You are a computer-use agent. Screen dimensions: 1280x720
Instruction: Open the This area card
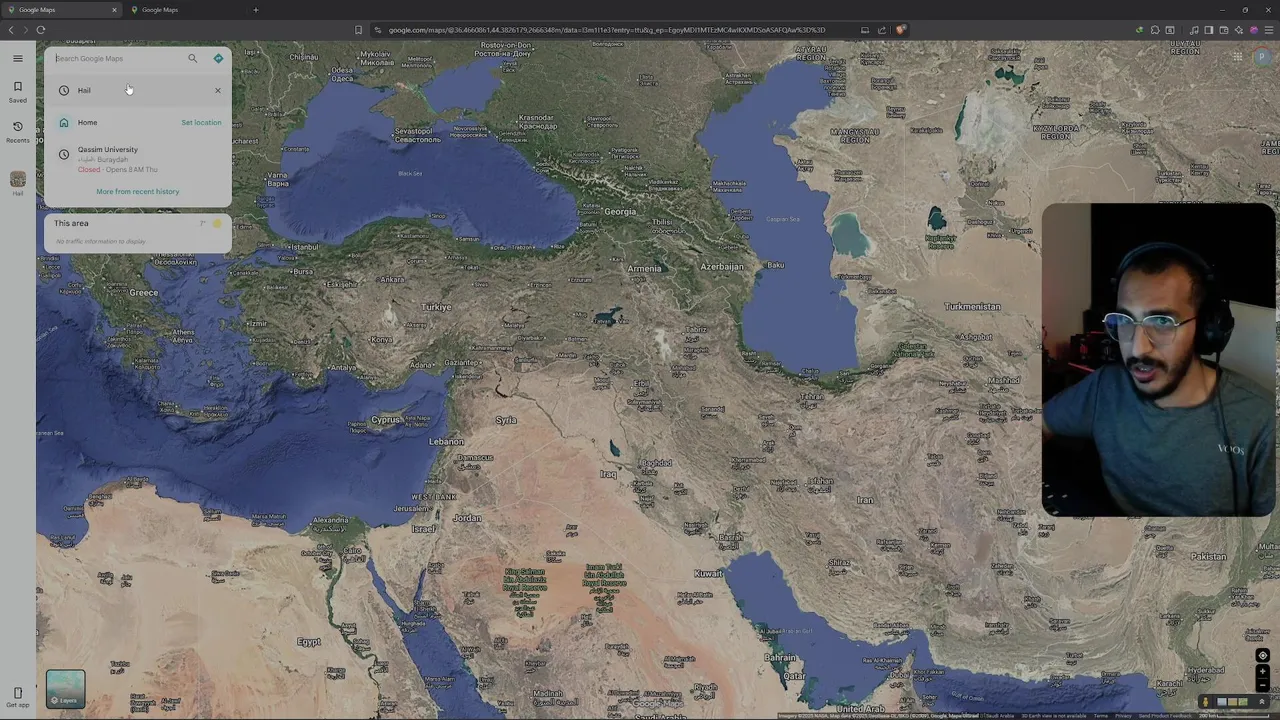138,231
